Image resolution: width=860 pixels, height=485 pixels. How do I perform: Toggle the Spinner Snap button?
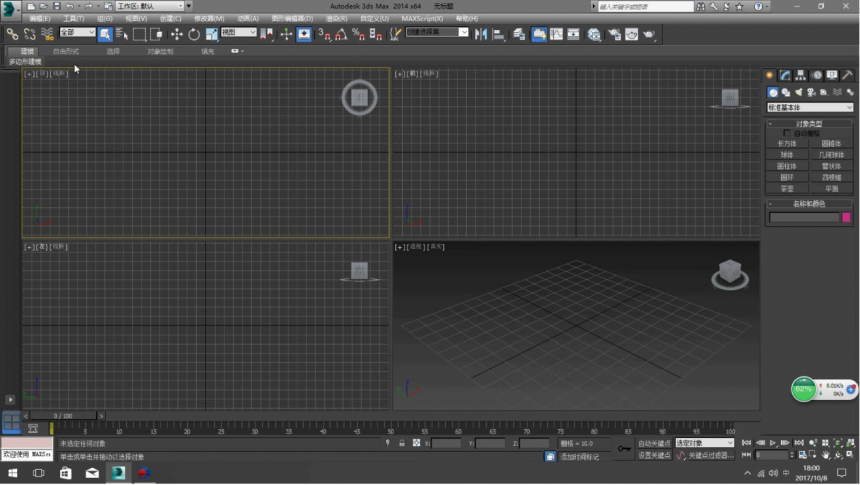click(x=376, y=34)
